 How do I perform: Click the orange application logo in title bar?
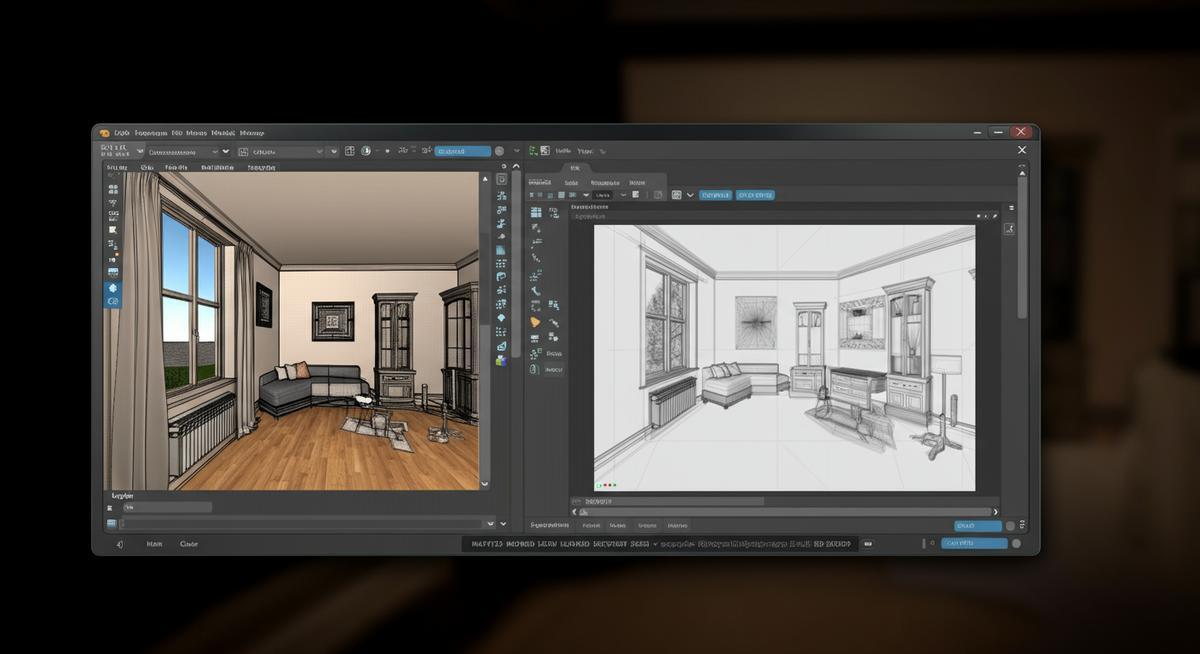pyautogui.click(x=104, y=132)
